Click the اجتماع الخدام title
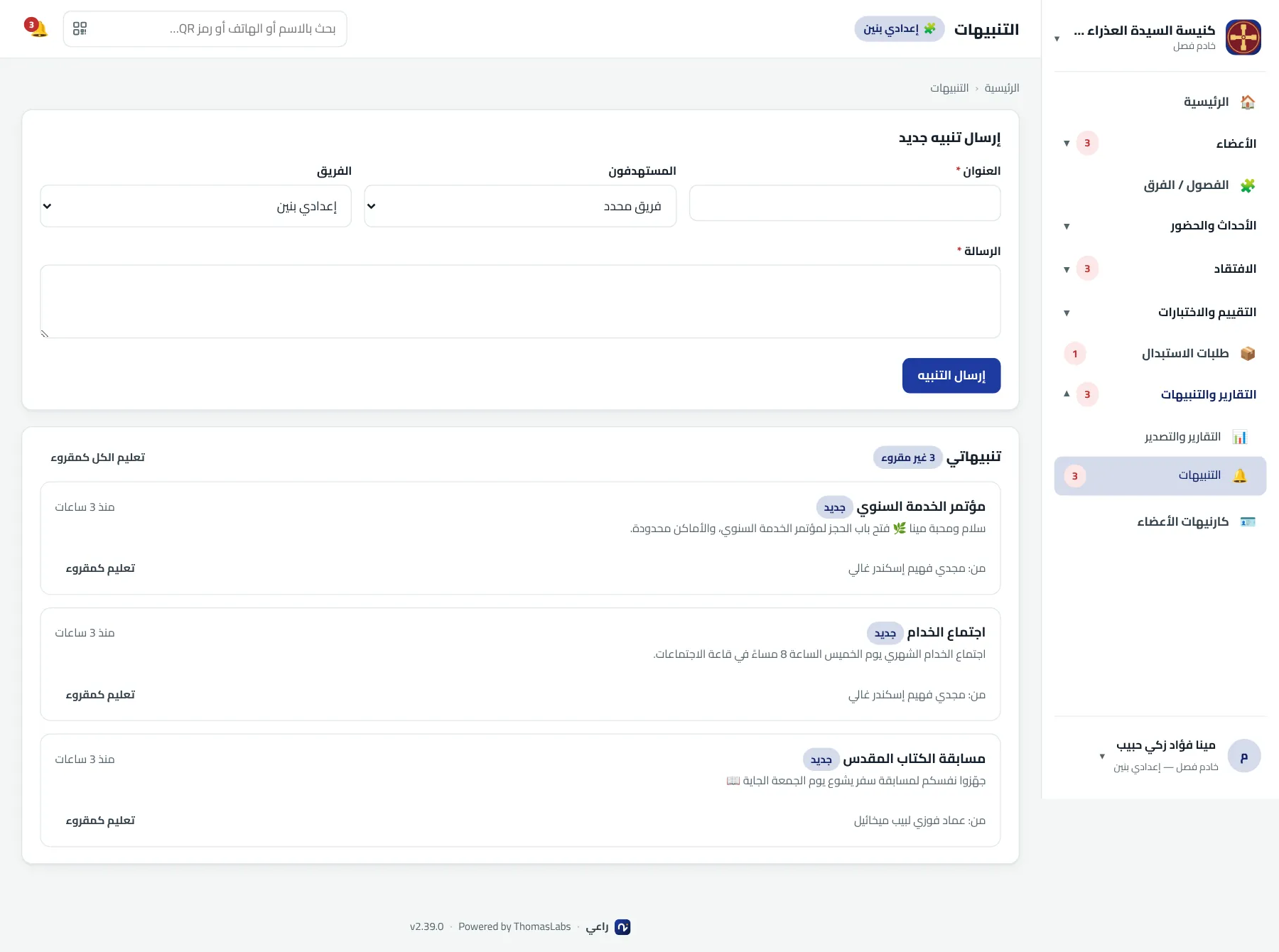Viewport: 1279px width, 952px height. [946, 632]
